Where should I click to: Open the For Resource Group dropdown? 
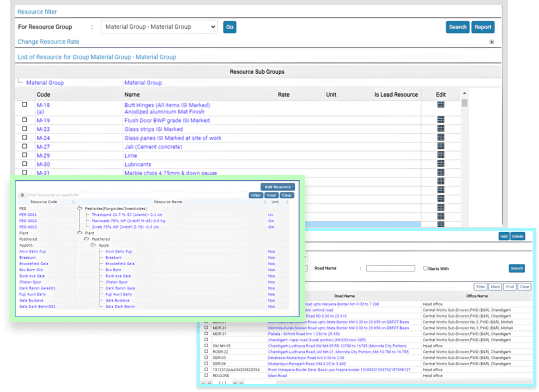(x=159, y=27)
